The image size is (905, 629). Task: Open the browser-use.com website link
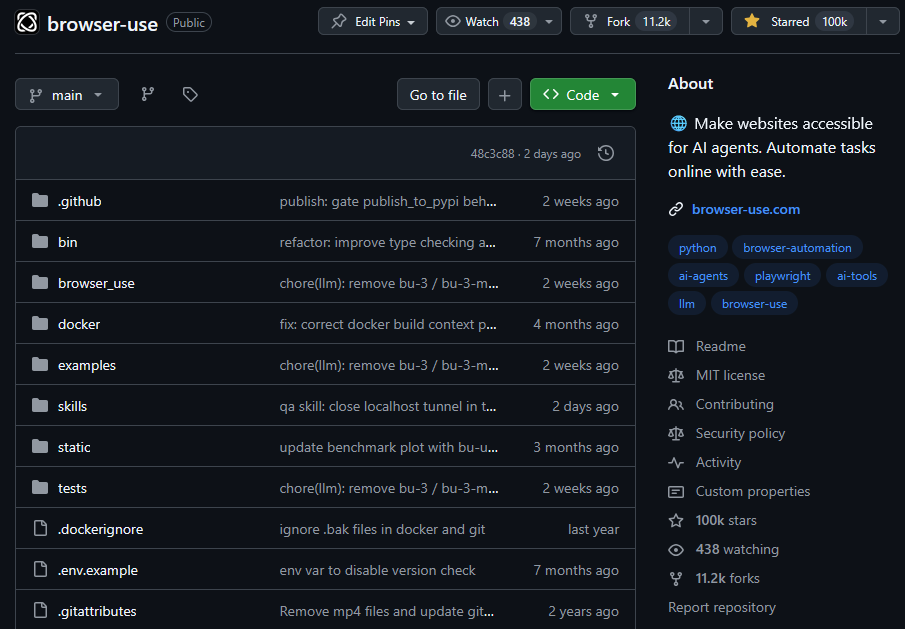tap(746, 209)
